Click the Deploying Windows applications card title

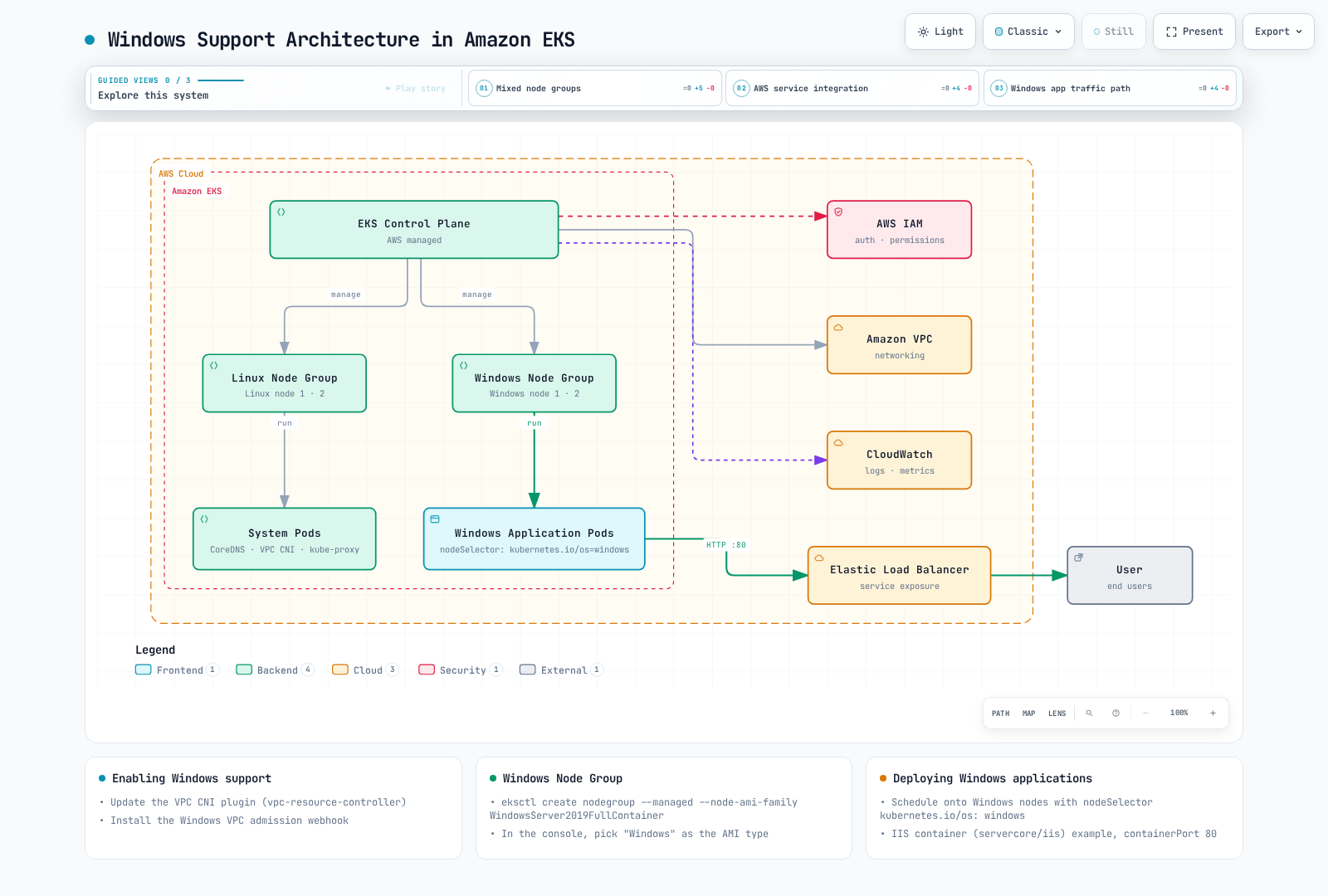coord(993,778)
